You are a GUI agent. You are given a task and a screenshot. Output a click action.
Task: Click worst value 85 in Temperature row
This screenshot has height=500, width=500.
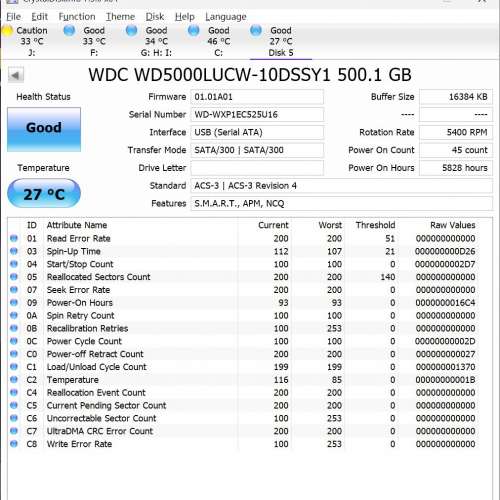coord(336,380)
